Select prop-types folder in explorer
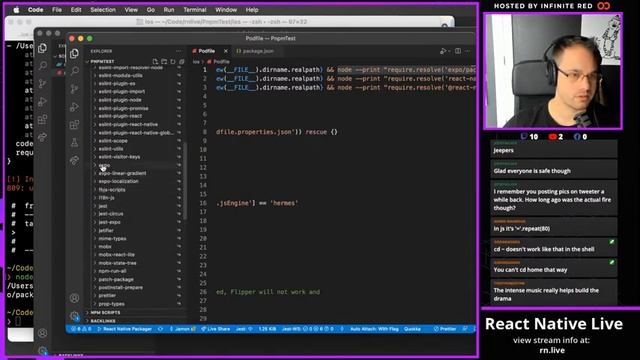 point(135,304)
